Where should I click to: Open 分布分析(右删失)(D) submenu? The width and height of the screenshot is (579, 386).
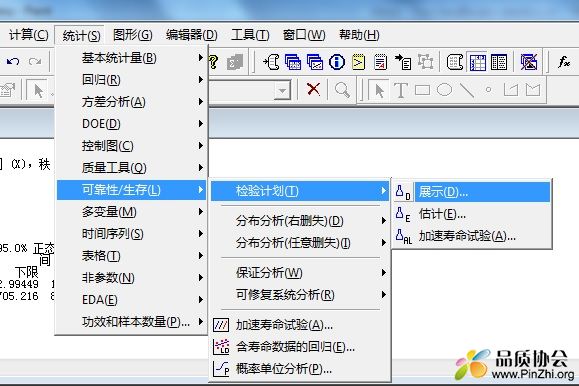pyautogui.click(x=300, y=221)
